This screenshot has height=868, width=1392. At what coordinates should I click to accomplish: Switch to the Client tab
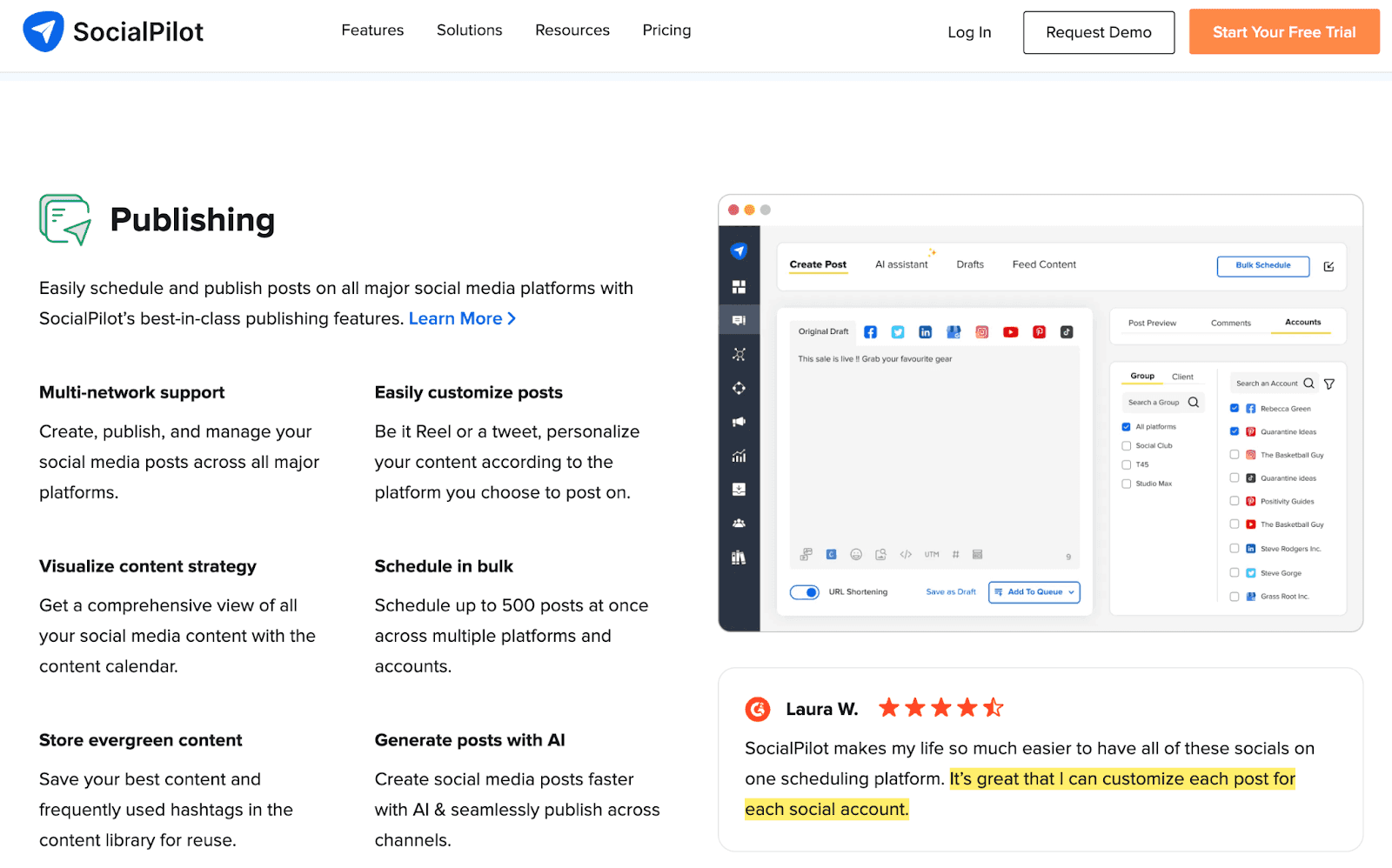(x=1182, y=377)
